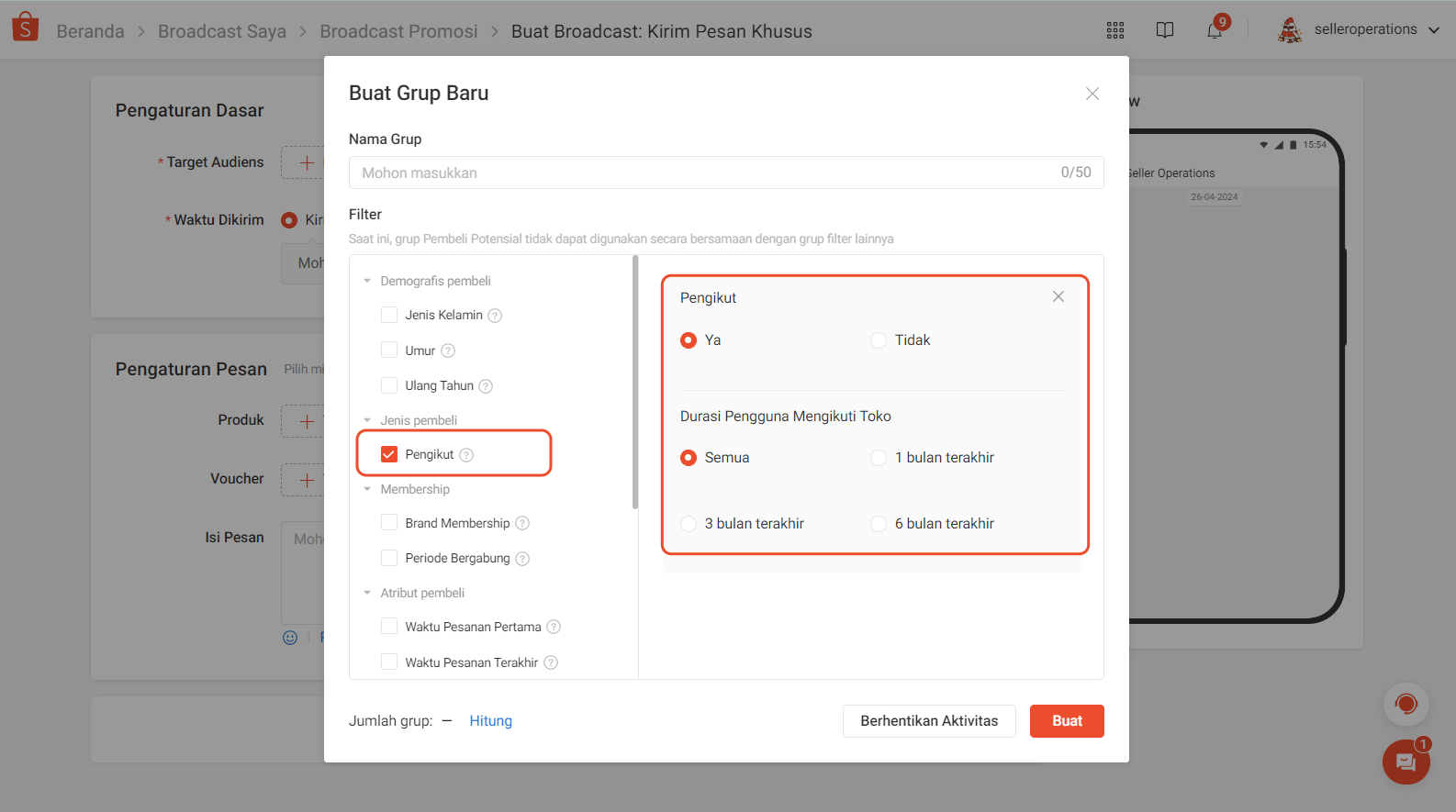Remove the Pengikut filter panel with X
The height and width of the screenshot is (812, 1456).
[x=1058, y=296]
